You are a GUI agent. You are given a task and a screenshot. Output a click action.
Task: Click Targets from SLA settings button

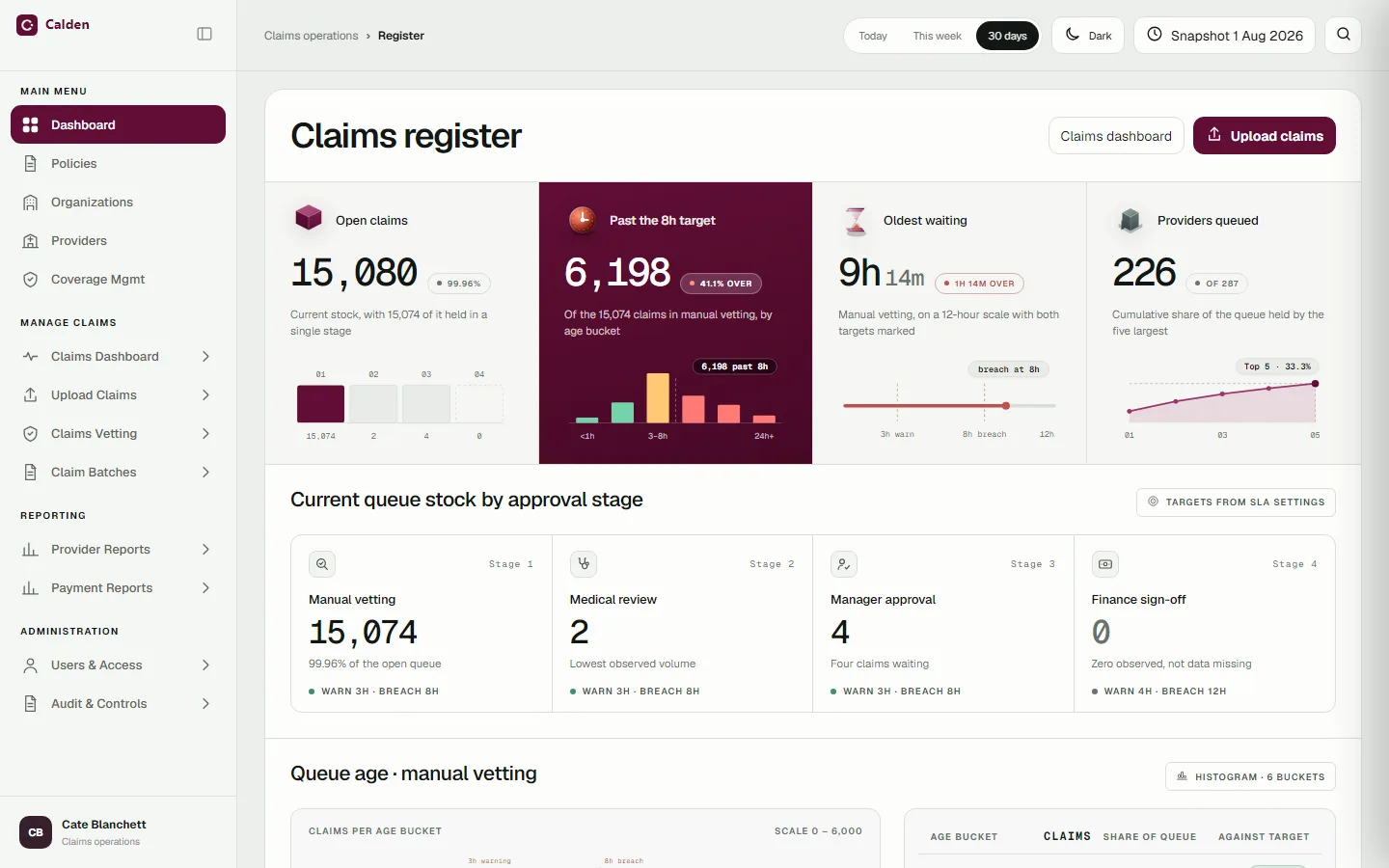pyautogui.click(x=1236, y=502)
